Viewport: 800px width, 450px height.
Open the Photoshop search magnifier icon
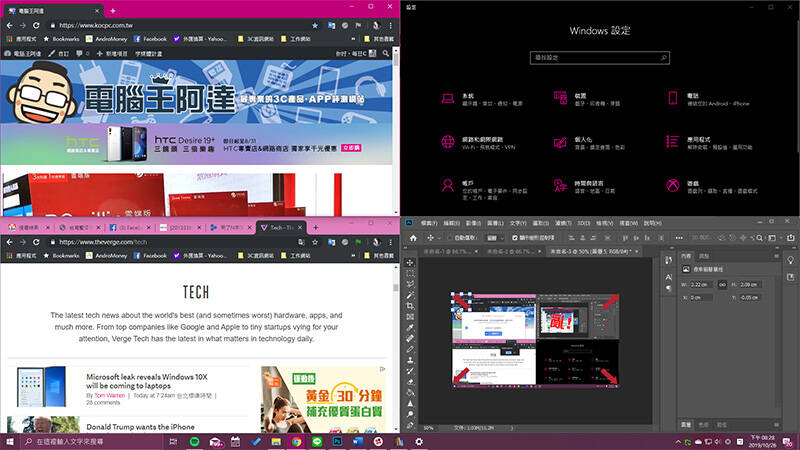click(x=760, y=238)
